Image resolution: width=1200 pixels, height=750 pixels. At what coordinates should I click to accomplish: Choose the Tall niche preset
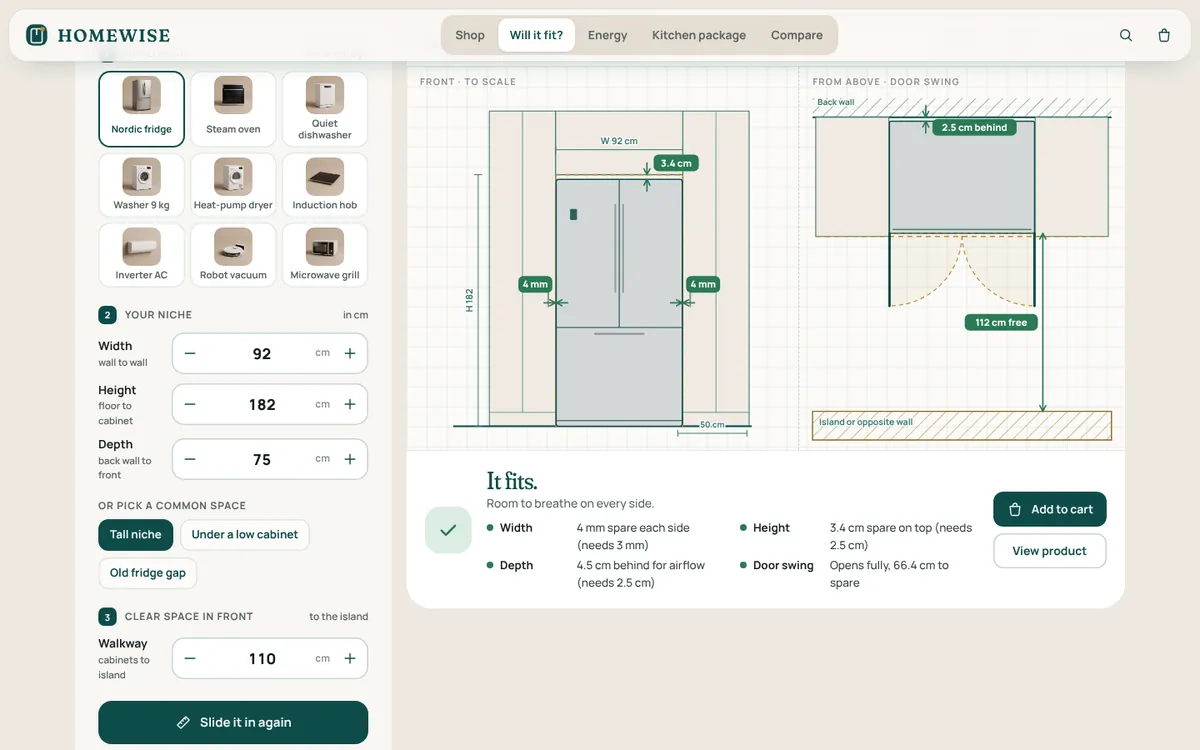[x=136, y=534]
